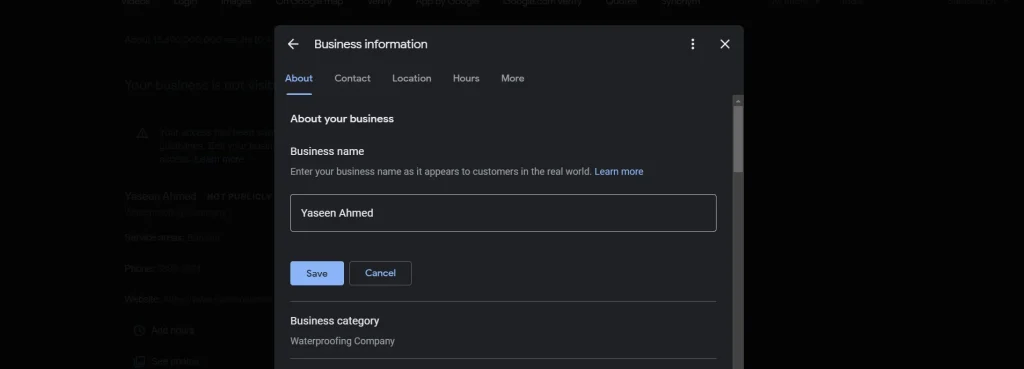The width and height of the screenshot is (1024, 369).
Task: Close the Business information dialog
Action: click(725, 44)
